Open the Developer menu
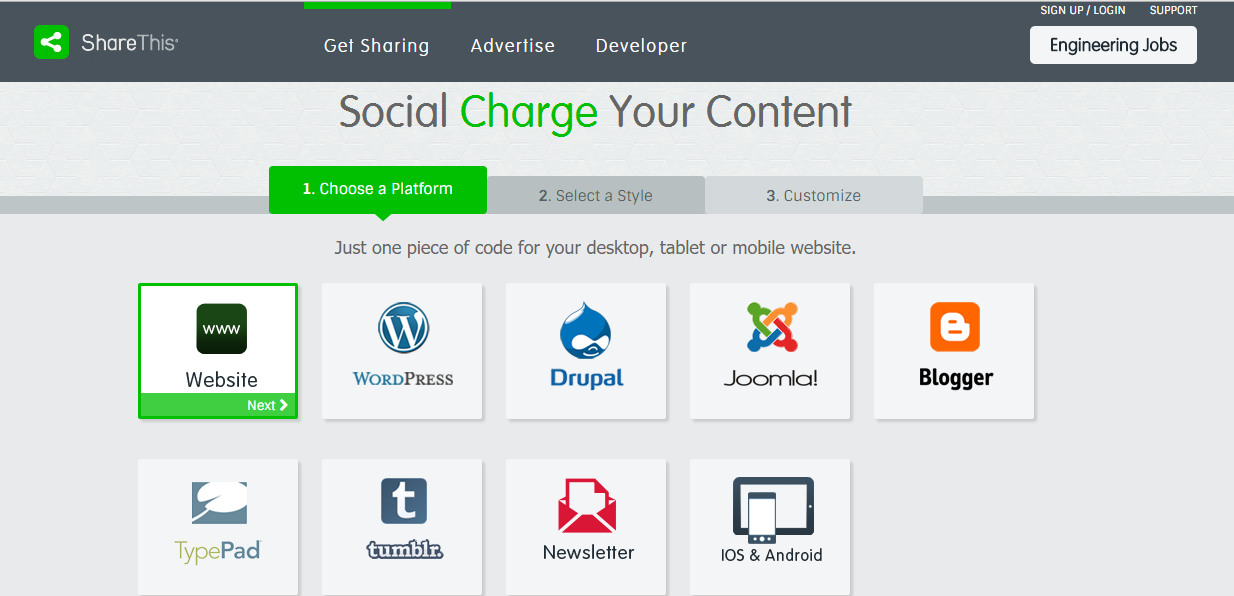 click(641, 45)
